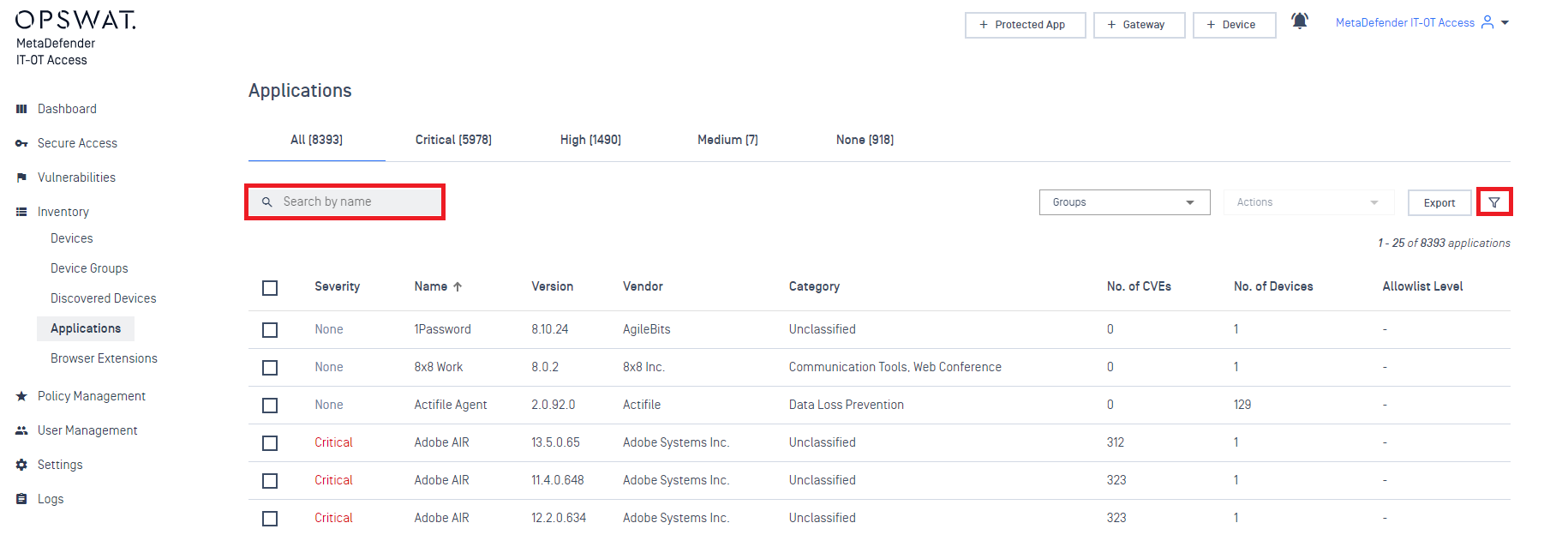Check the Actifile Agent row checkbox

[270, 406]
